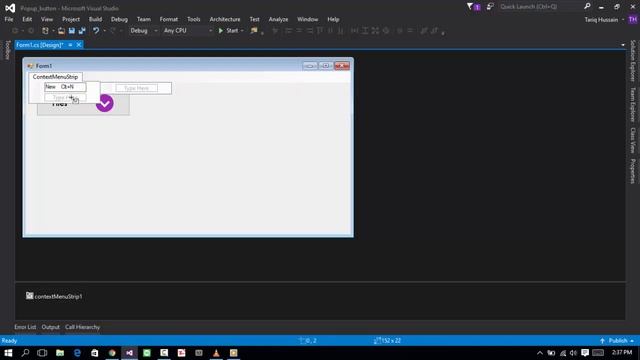640x360 pixels.
Task: Click the Visual Studio logo icon
Action: (x=10, y=8)
